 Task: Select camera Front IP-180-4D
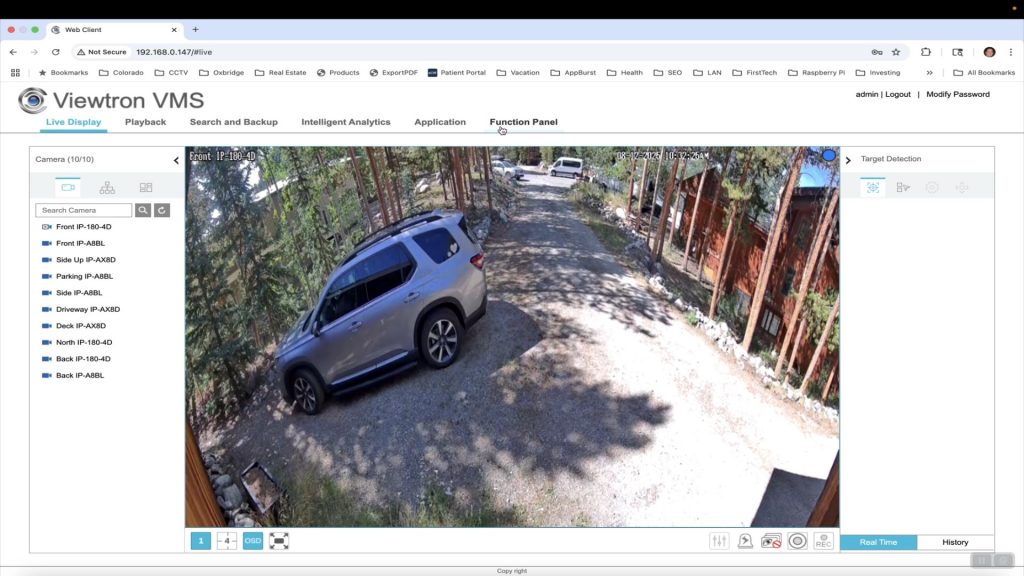click(84, 227)
